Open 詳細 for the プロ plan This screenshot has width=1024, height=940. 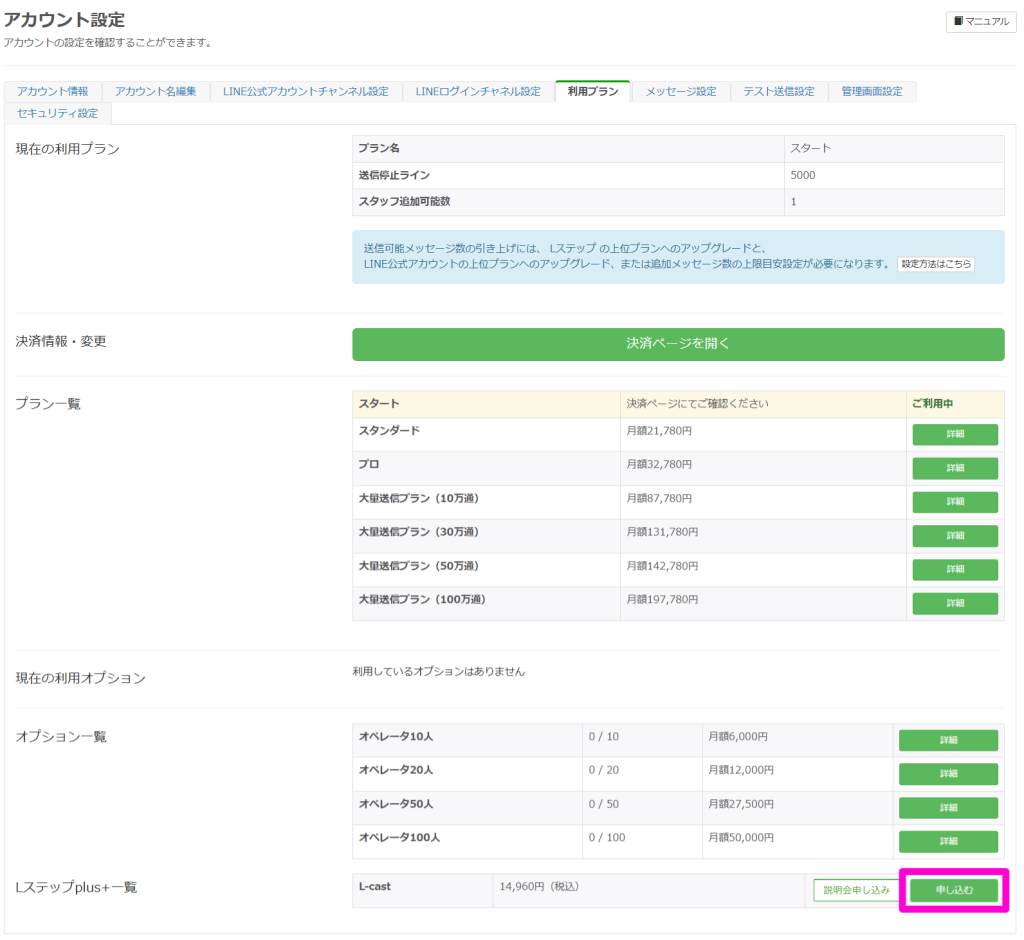pyautogui.click(x=954, y=469)
